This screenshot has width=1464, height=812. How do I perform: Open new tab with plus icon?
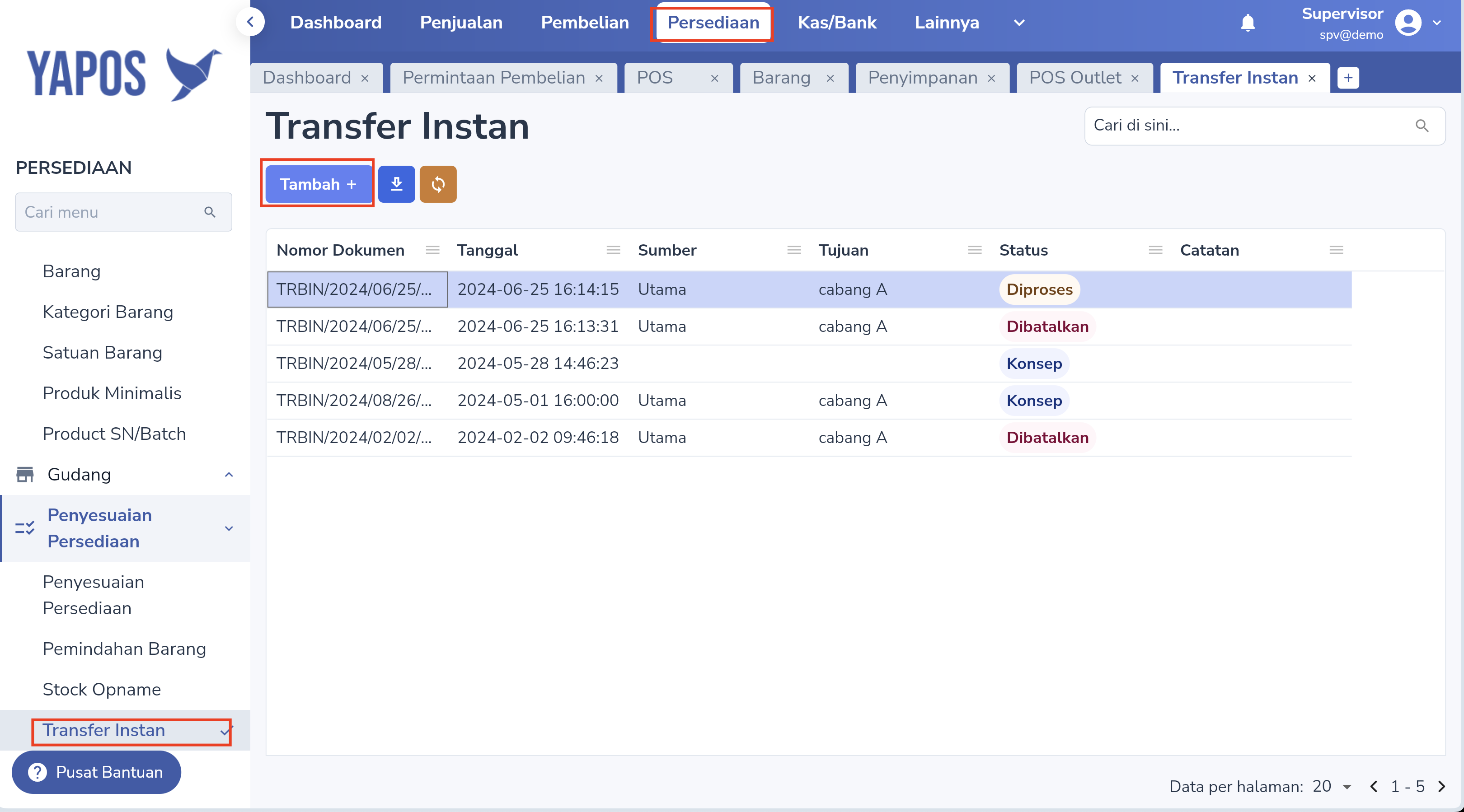[1347, 78]
